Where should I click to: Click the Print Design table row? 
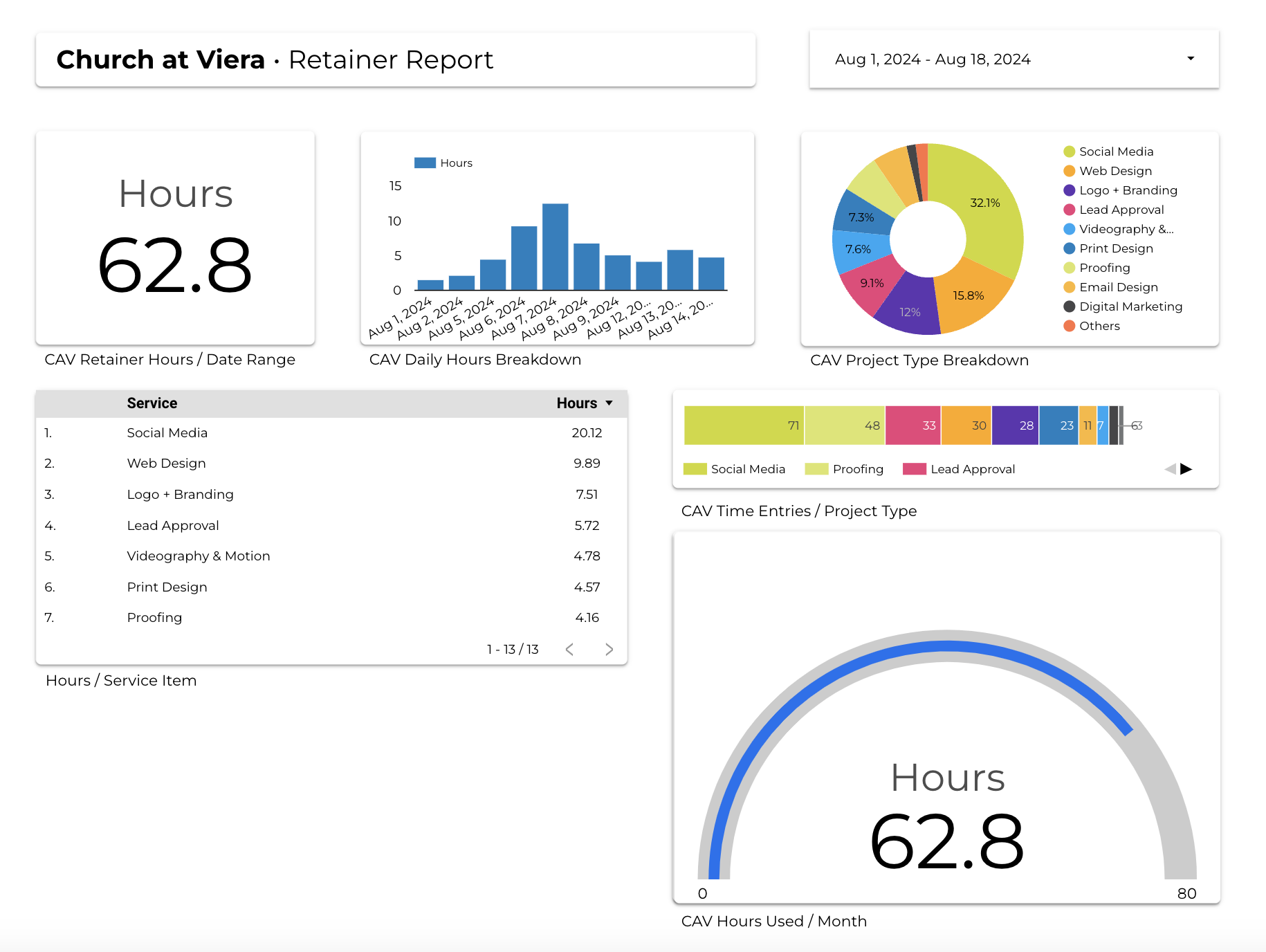click(331, 587)
